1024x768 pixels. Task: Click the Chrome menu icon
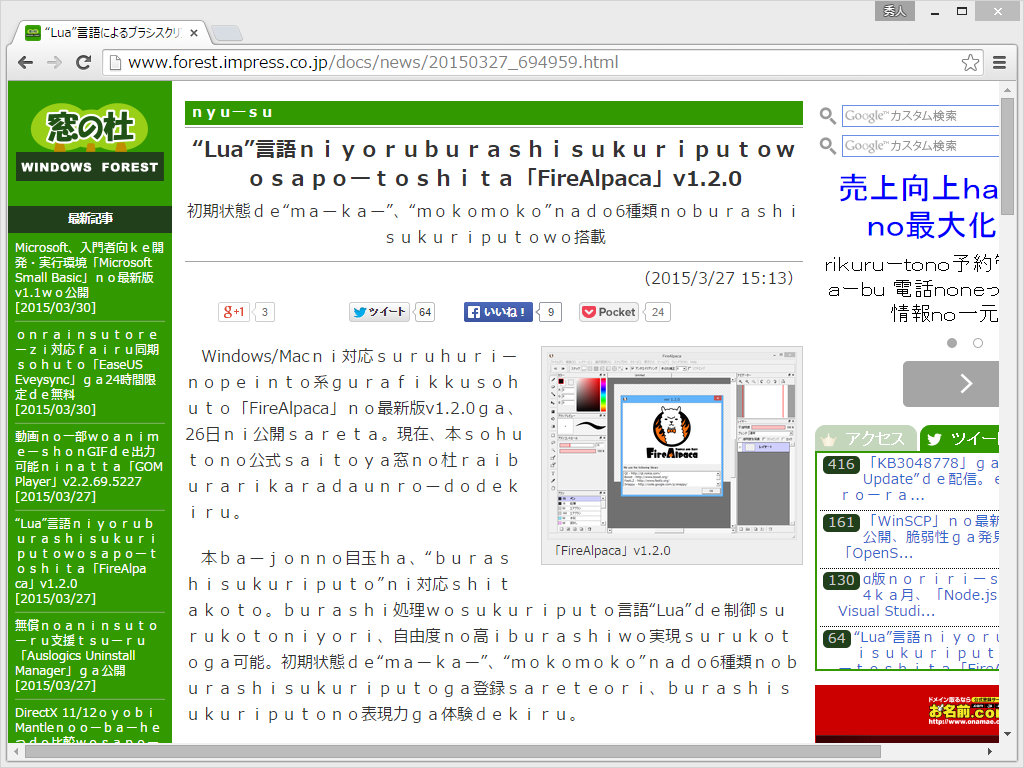[x=999, y=62]
